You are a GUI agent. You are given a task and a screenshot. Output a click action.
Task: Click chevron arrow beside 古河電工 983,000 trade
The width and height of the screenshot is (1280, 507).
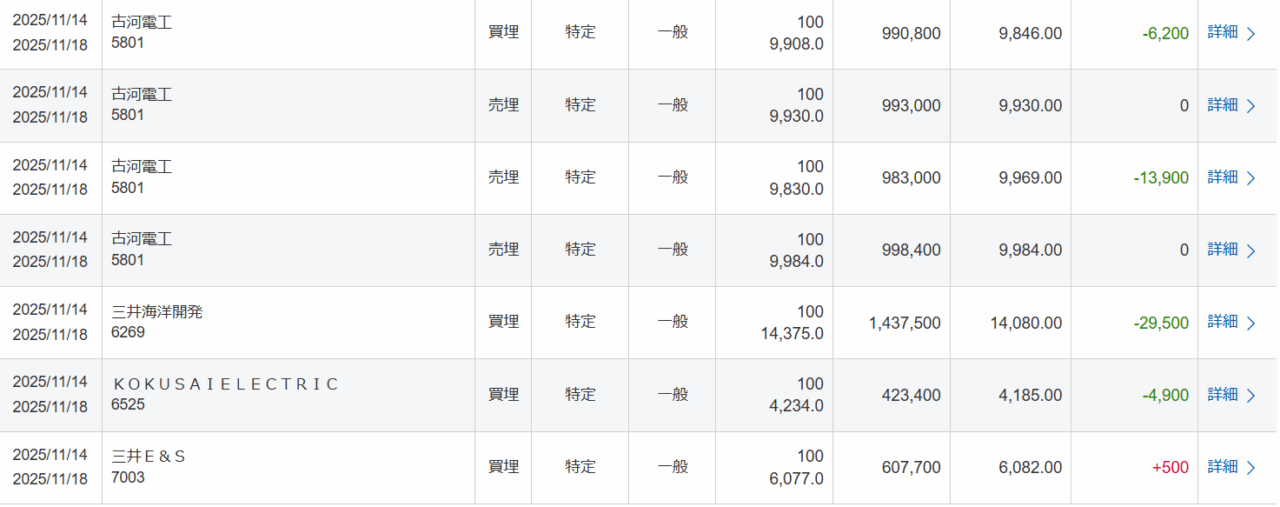tap(1251, 179)
